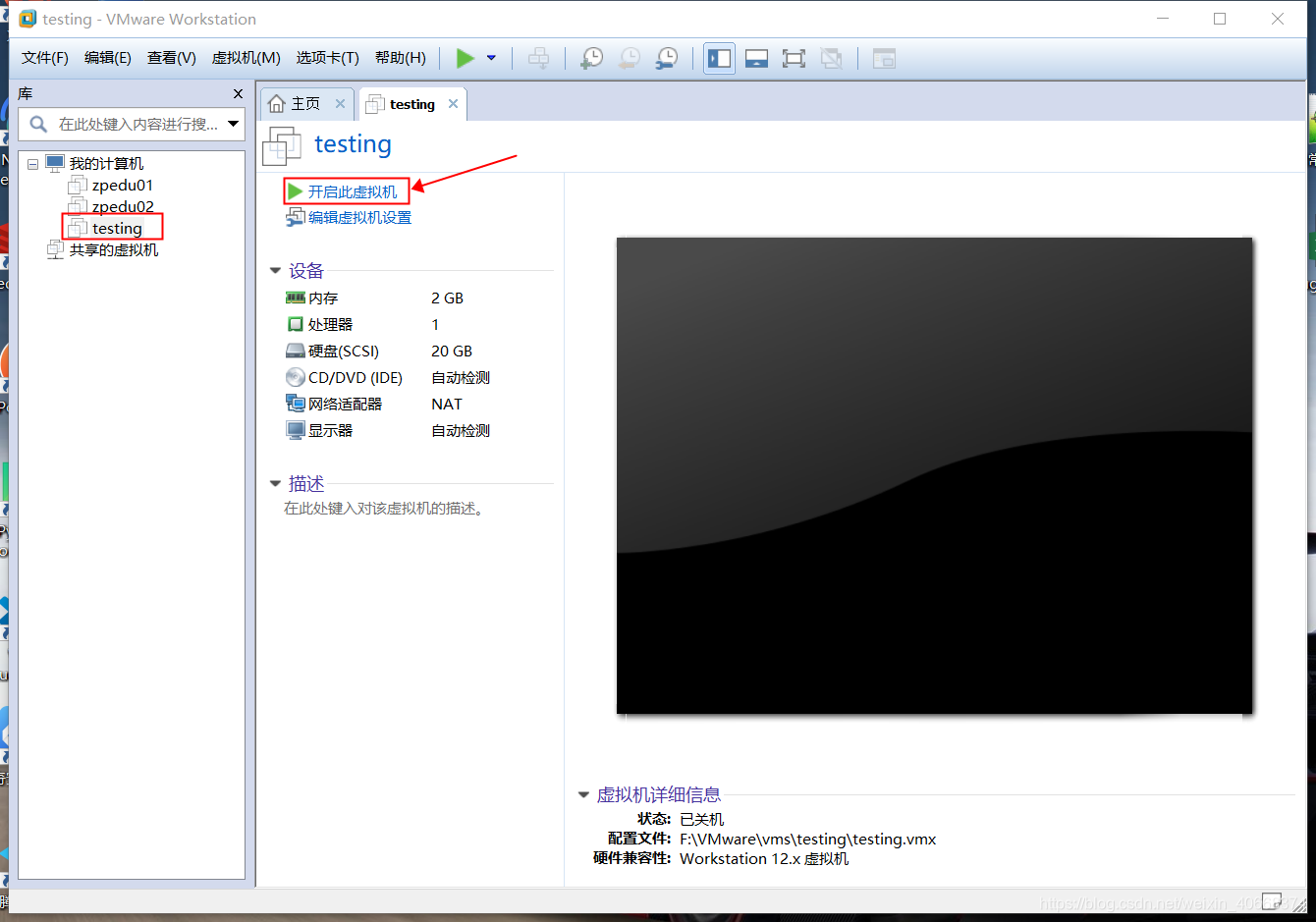Open the 查看(V) menu
1316x922 pixels.
coord(172,58)
